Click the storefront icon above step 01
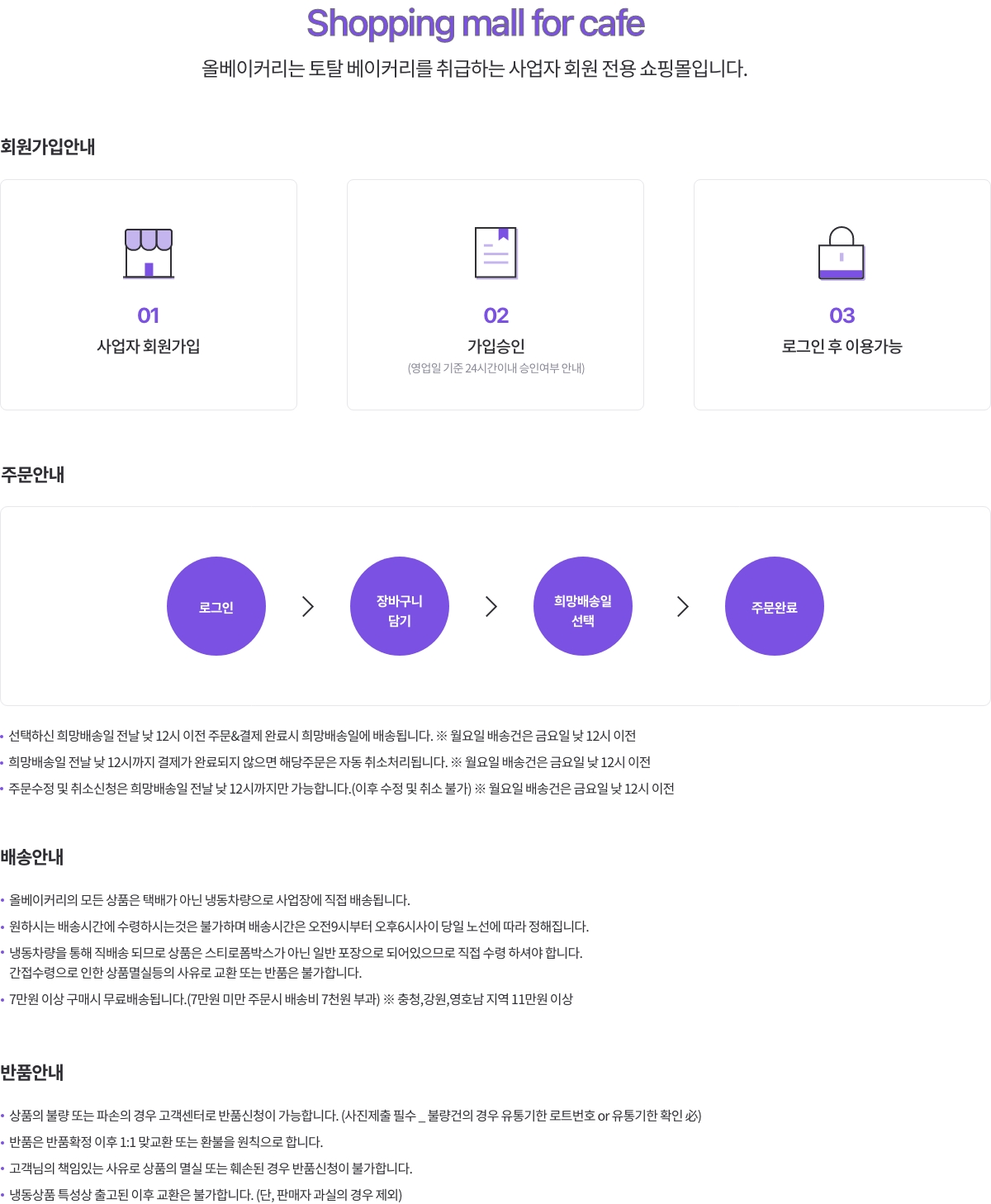The width and height of the screenshot is (991, 1204). [149, 254]
